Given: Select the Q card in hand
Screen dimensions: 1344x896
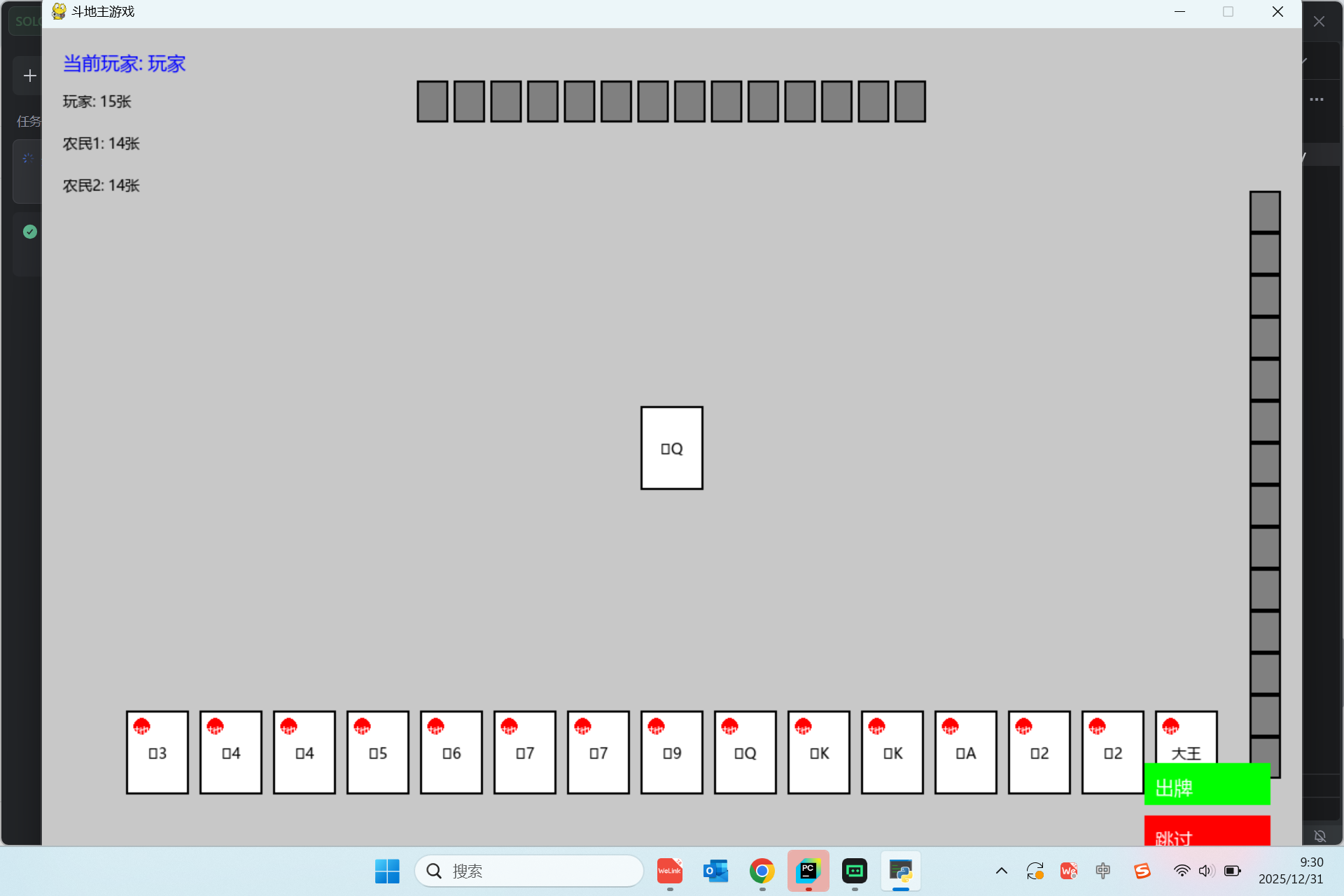Looking at the screenshot, I should [x=745, y=752].
